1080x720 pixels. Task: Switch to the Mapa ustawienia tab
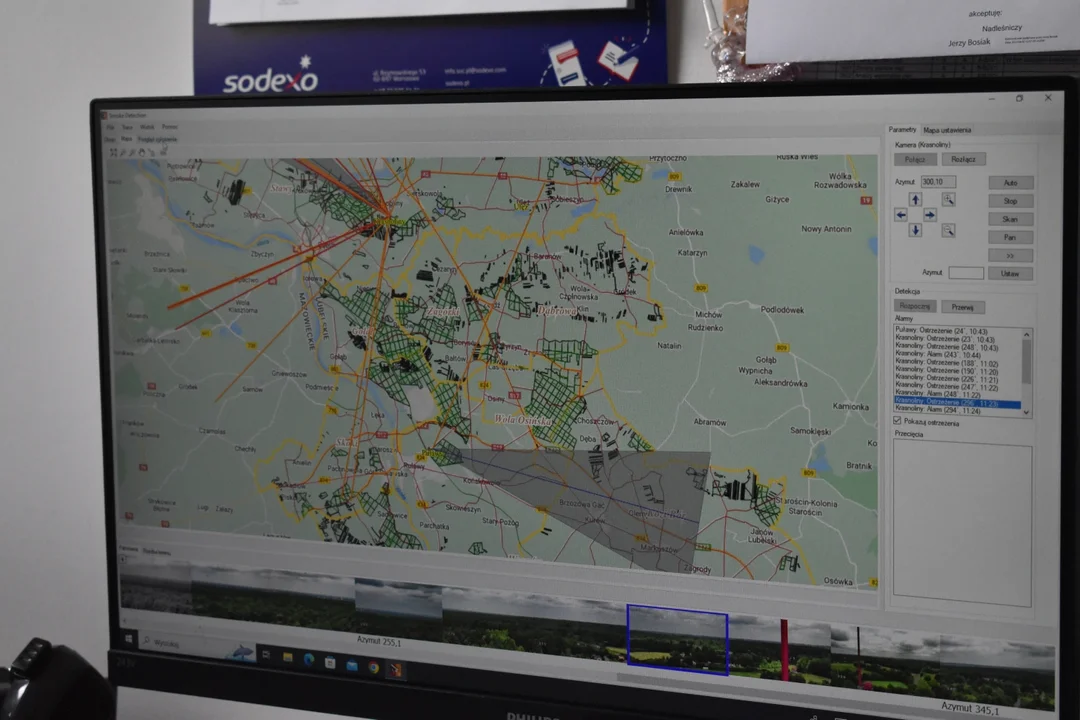(x=947, y=130)
